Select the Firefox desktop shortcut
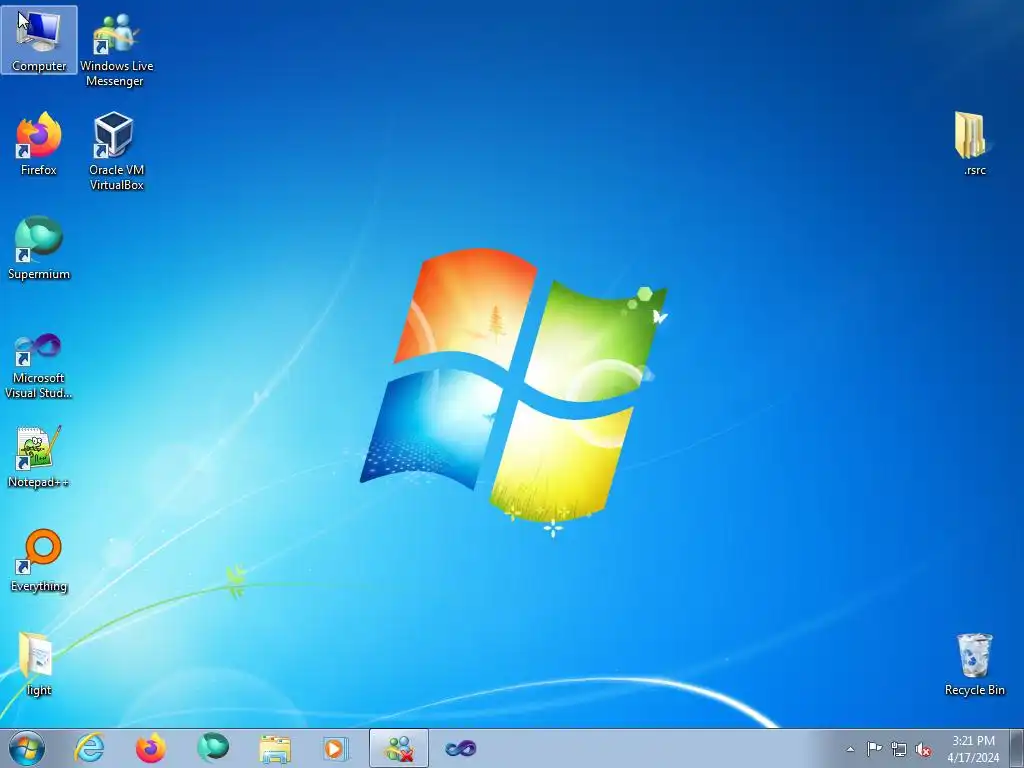Image resolution: width=1024 pixels, height=768 pixels. (39, 144)
